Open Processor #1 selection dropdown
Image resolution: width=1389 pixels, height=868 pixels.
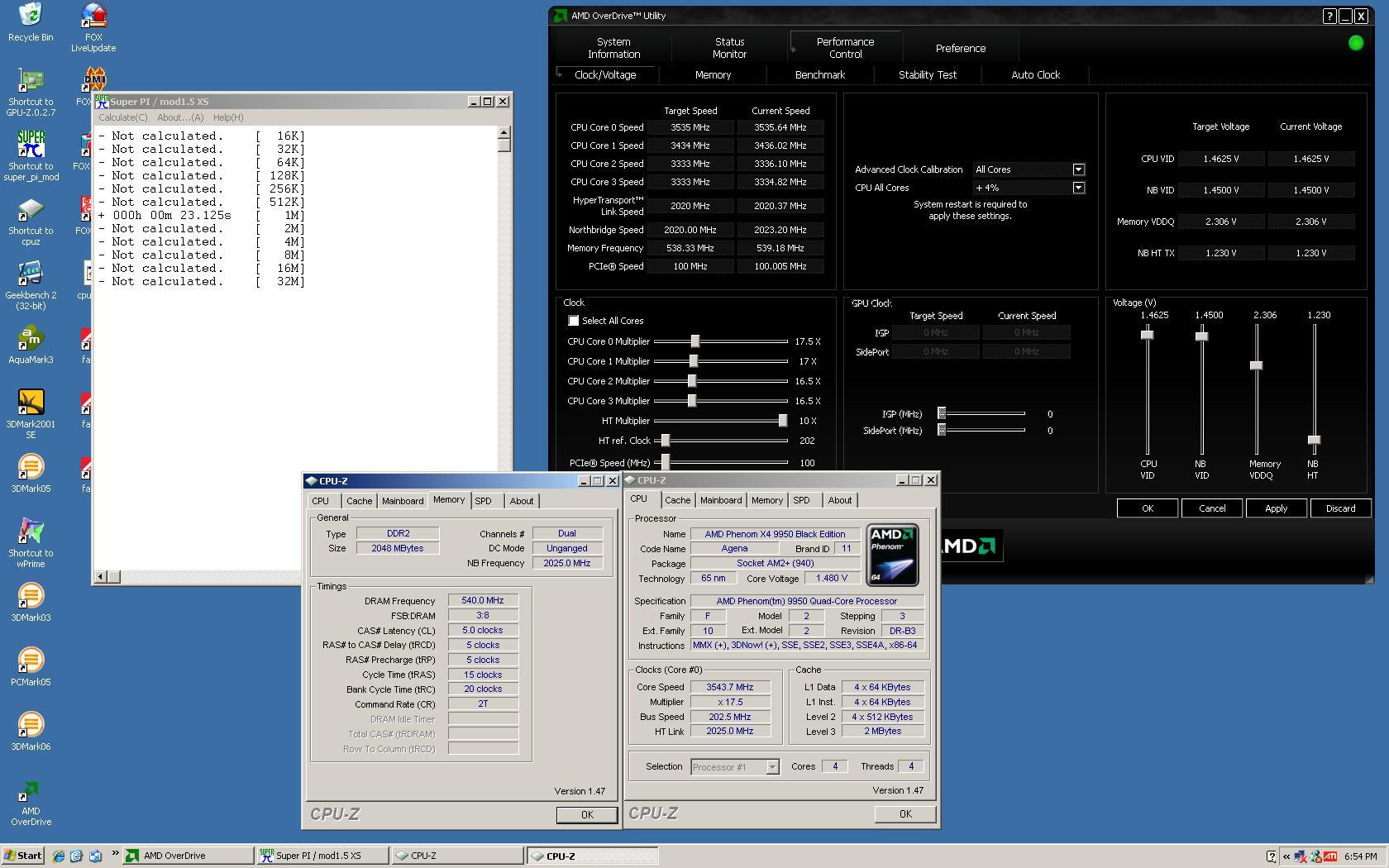tap(772, 767)
